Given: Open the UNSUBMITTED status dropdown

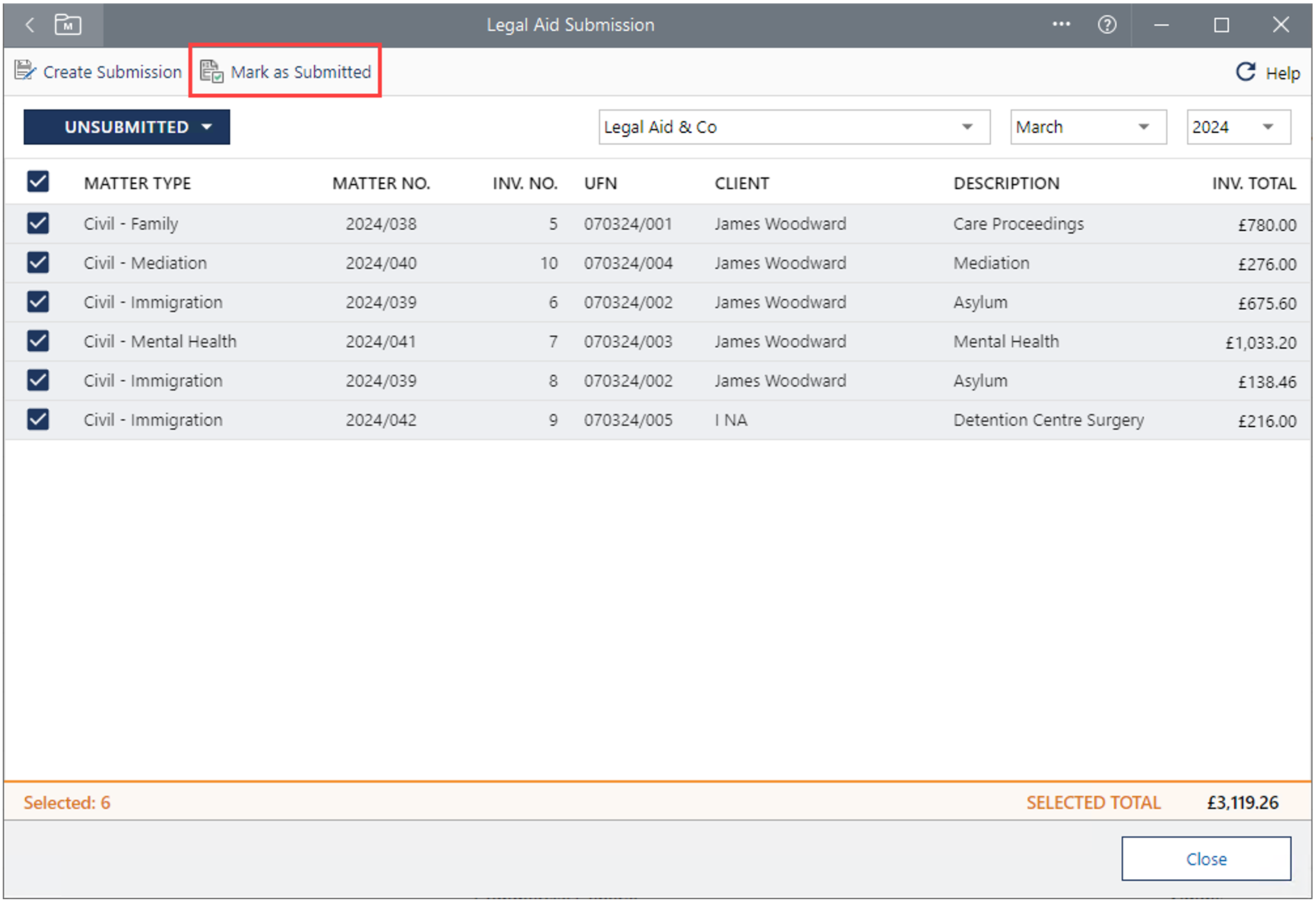Looking at the screenshot, I should point(127,127).
